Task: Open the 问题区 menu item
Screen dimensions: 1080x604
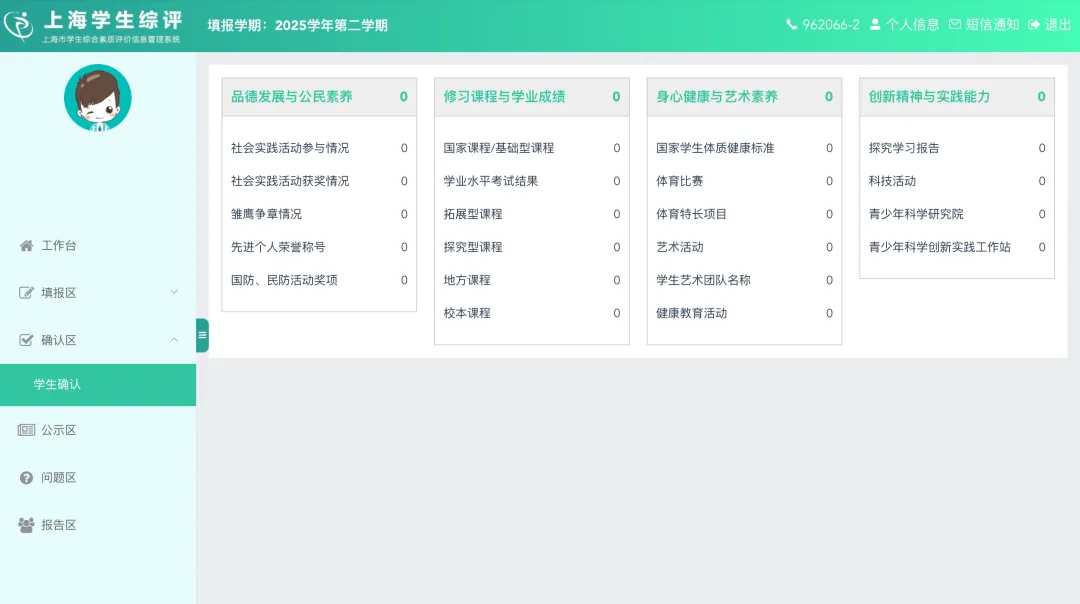Action: tap(98, 478)
